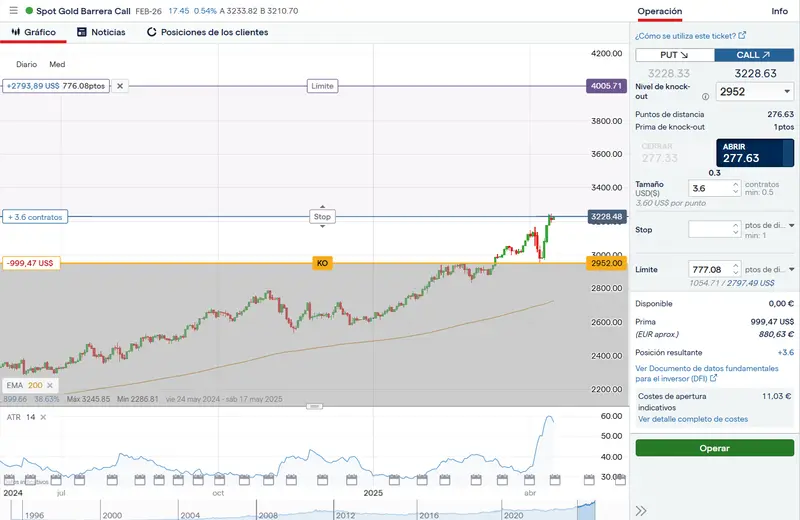Collapse the deal ticket with double-arrow icon
This screenshot has height=520, width=800.
click(x=641, y=510)
